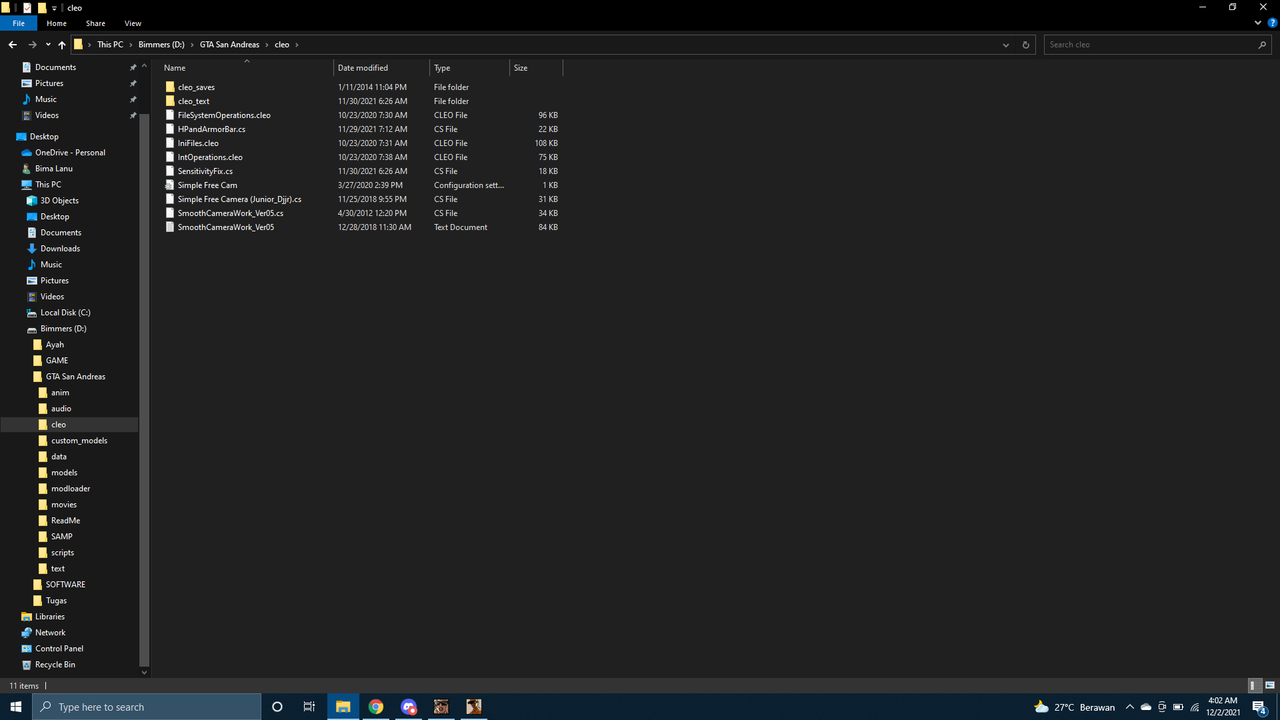Refresh the cleo folder view
This screenshot has height=720, width=1280.
coord(1026,44)
